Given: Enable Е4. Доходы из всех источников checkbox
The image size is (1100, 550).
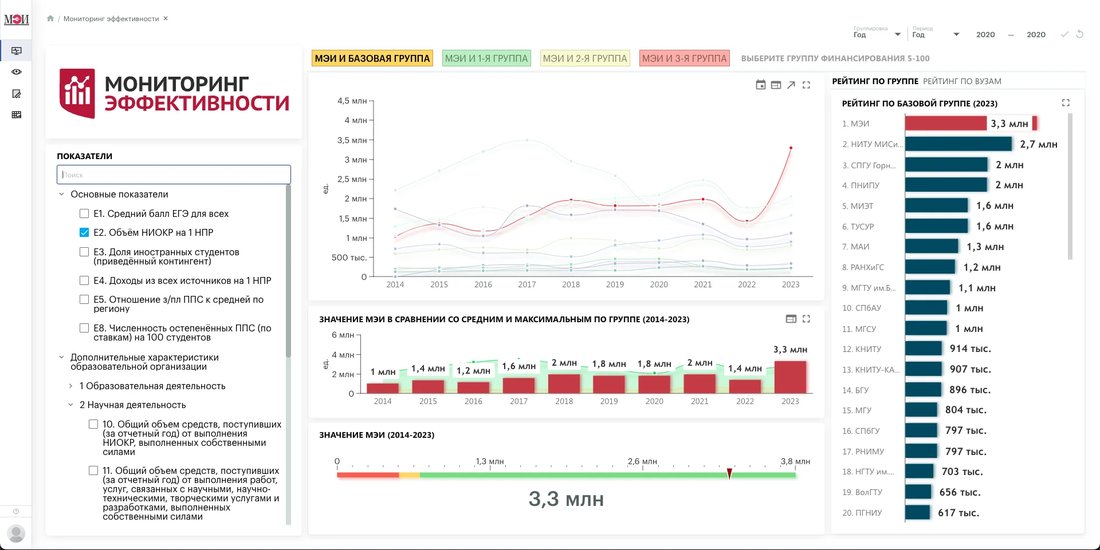Looking at the screenshot, I should click(x=84, y=281).
